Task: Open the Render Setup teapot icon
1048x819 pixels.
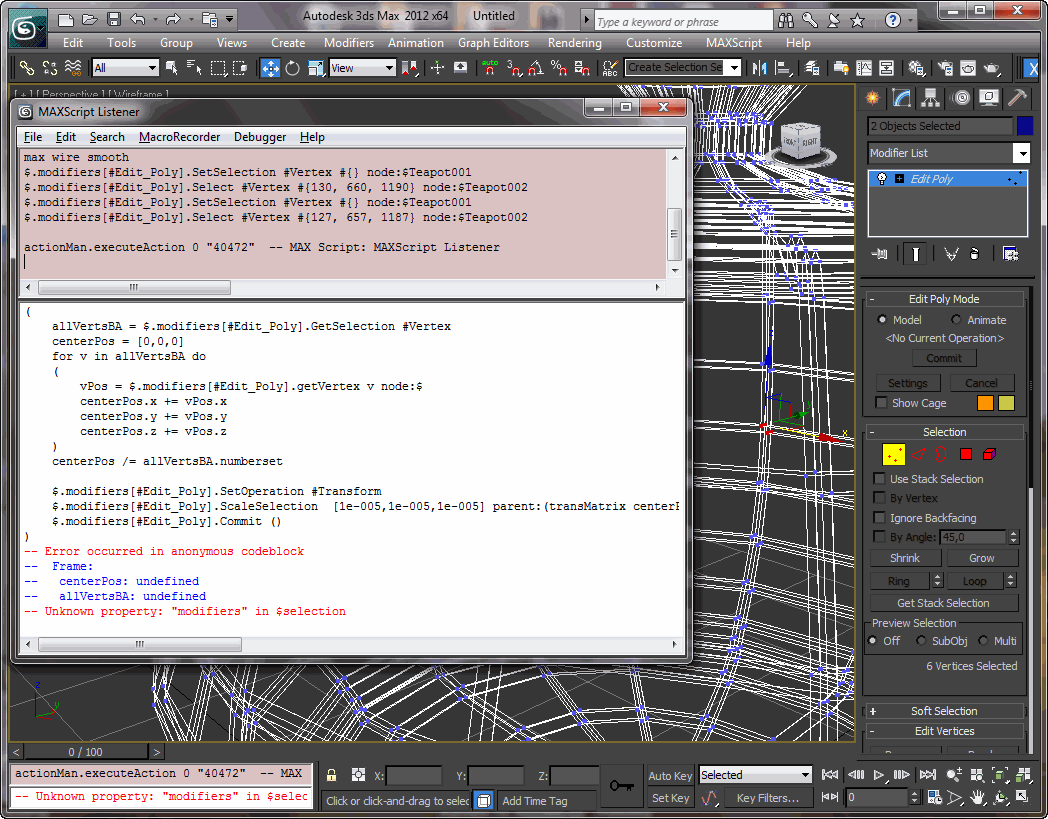Action: click(945, 68)
